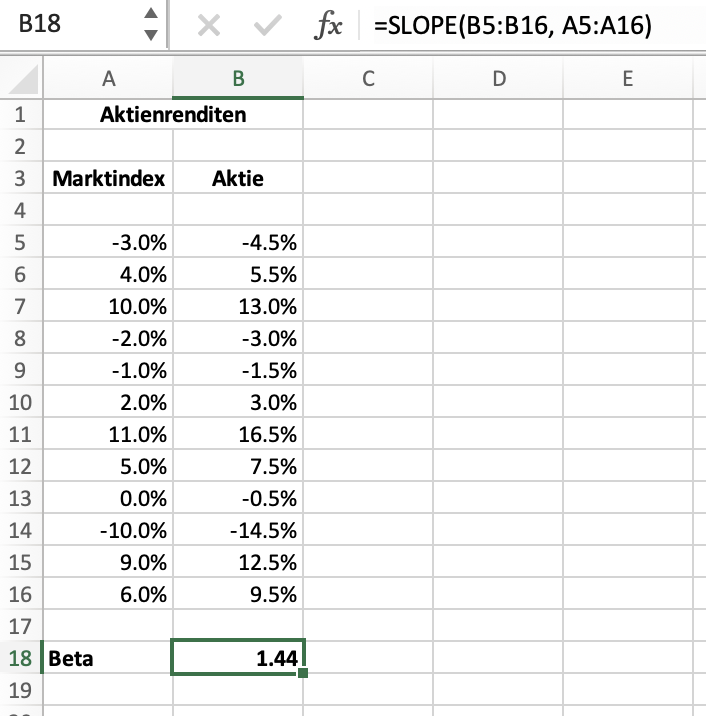706x716 pixels.
Task: Click the cancel X icon in formula bar
Action: coord(209,27)
